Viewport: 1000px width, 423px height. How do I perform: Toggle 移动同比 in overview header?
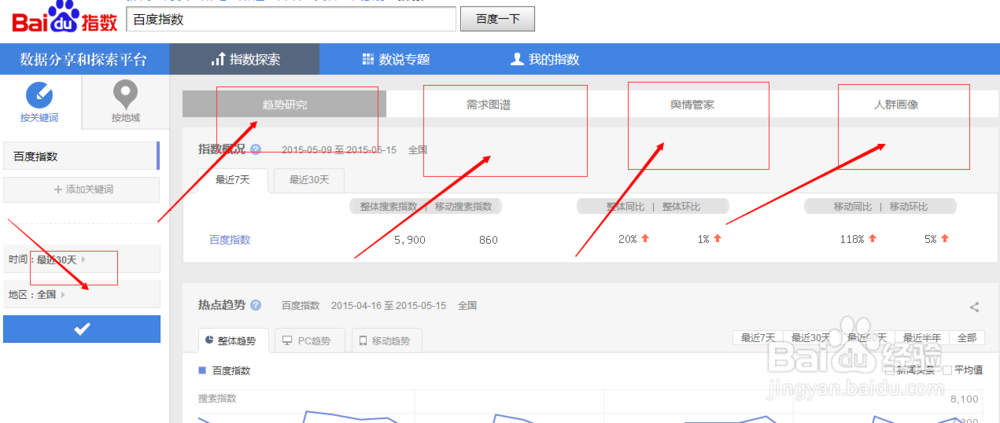853,207
